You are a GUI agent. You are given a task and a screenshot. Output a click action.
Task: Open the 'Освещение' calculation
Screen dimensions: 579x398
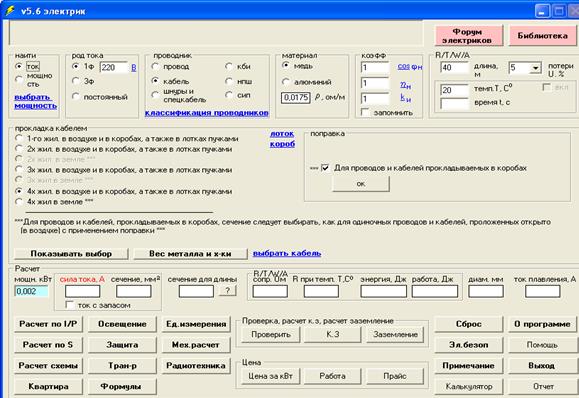[122, 324]
